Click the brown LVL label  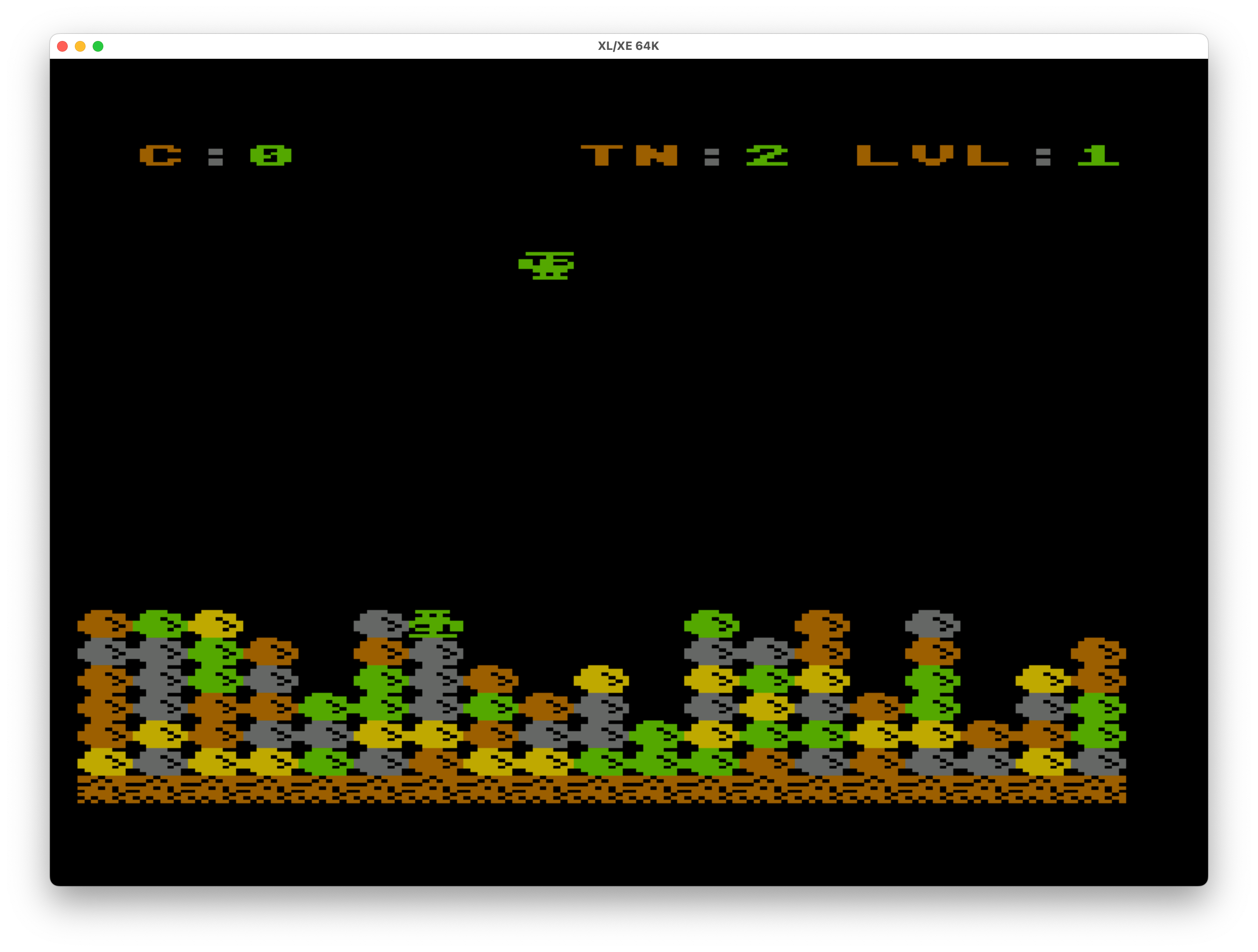[x=932, y=155]
